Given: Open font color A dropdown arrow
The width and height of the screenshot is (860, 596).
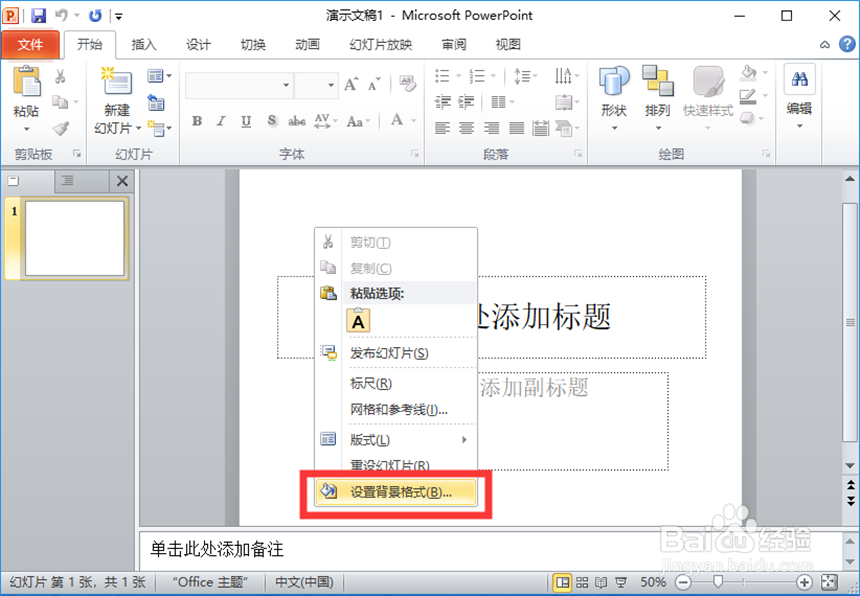Looking at the screenshot, I should click(x=414, y=121).
